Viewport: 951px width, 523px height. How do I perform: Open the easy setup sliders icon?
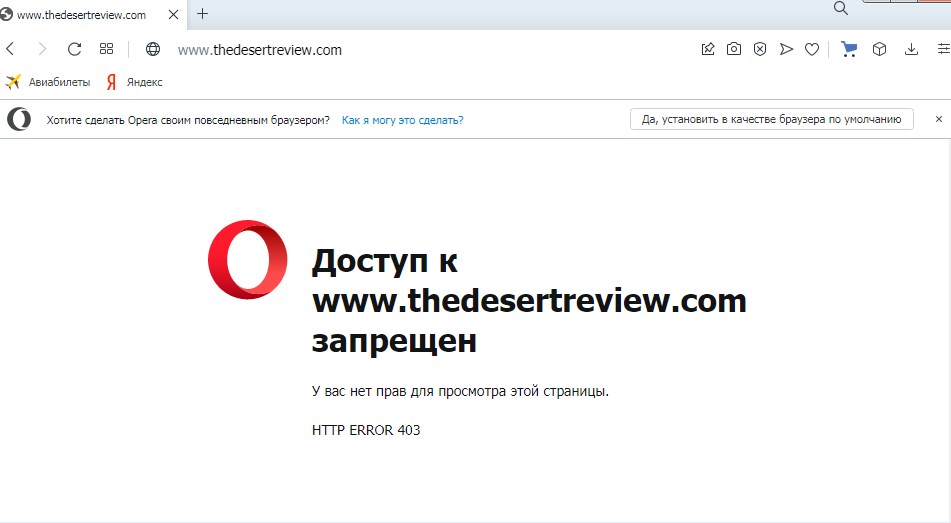point(943,49)
